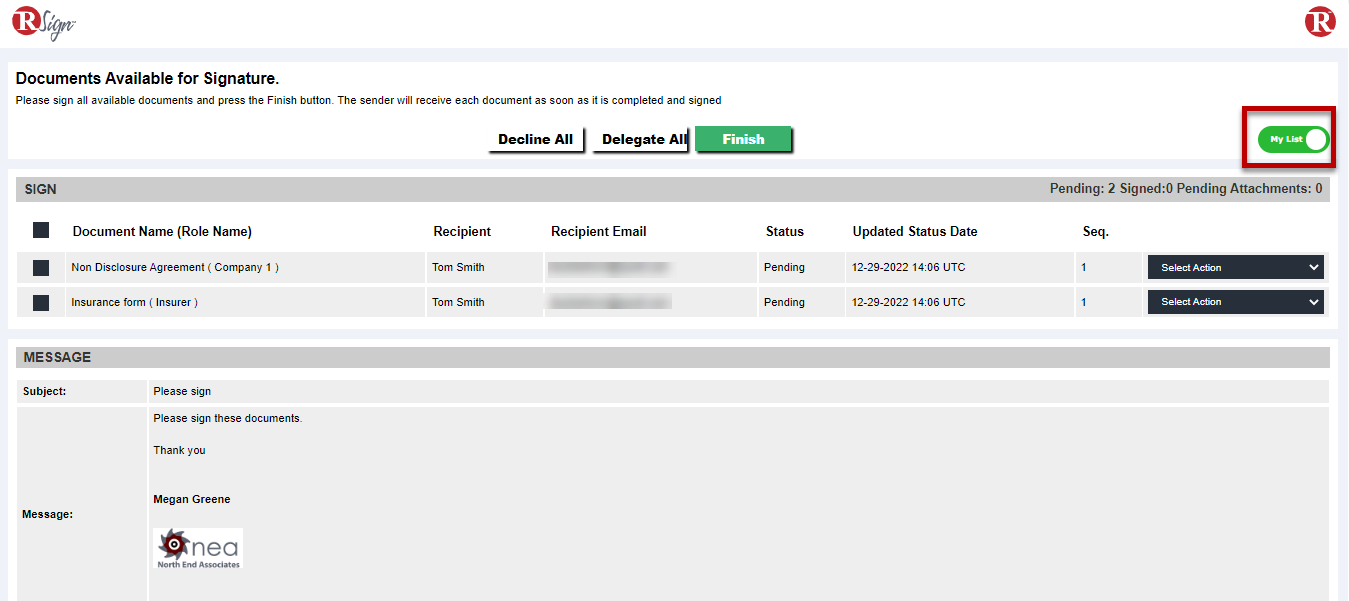Toggle the My List switch
This screenshot has width=1349, height=601.
click(1292, 140)
